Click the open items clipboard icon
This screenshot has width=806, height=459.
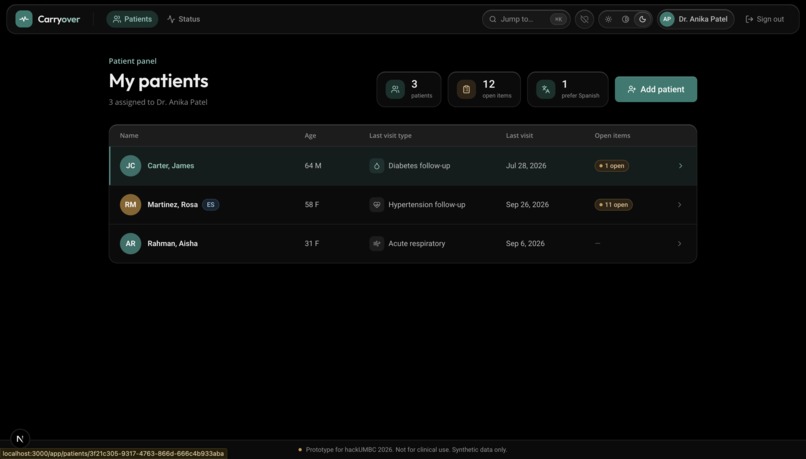(466, 89)
